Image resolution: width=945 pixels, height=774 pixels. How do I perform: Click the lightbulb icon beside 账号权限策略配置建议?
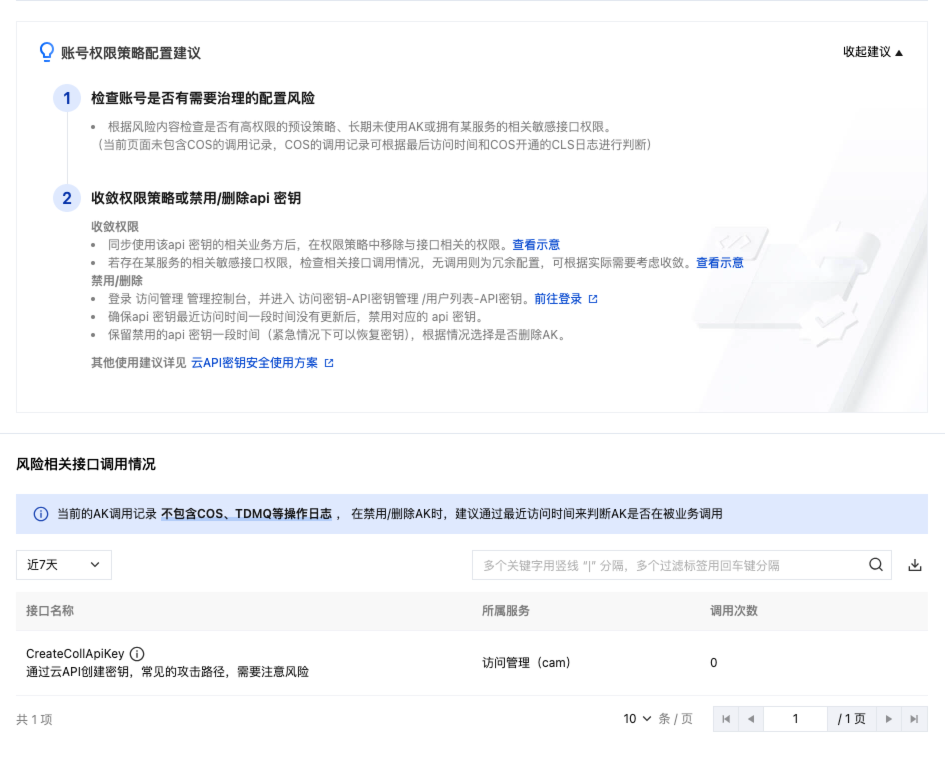46,52
